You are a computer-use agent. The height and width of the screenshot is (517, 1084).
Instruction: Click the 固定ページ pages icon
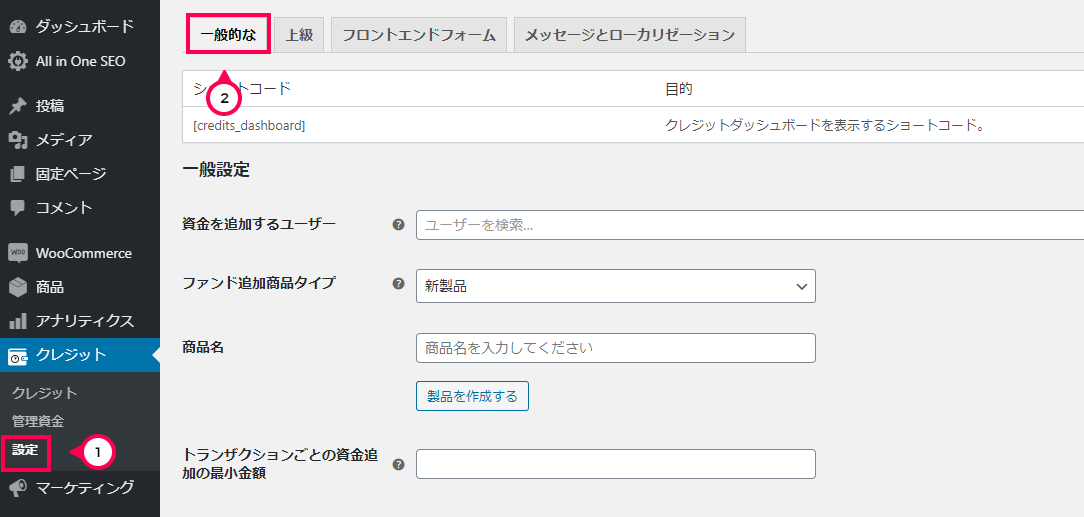coord(18,174)
